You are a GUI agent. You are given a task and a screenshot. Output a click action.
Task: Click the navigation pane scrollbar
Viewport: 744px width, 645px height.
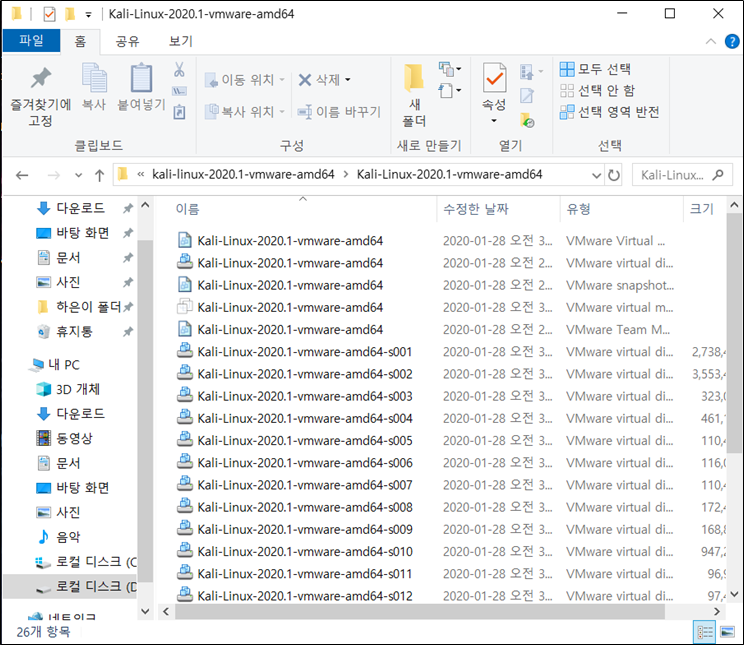click(x=145, y=409)
